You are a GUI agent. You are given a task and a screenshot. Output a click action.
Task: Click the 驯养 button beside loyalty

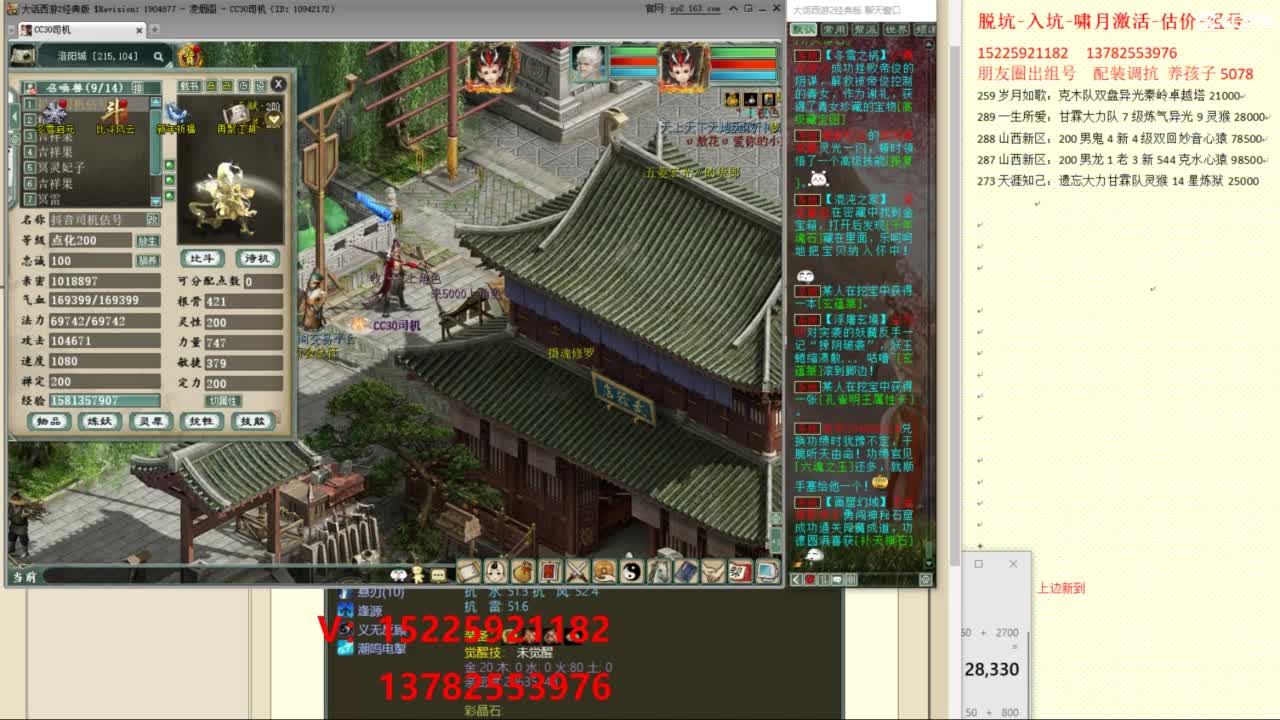(x=148, y=261)
